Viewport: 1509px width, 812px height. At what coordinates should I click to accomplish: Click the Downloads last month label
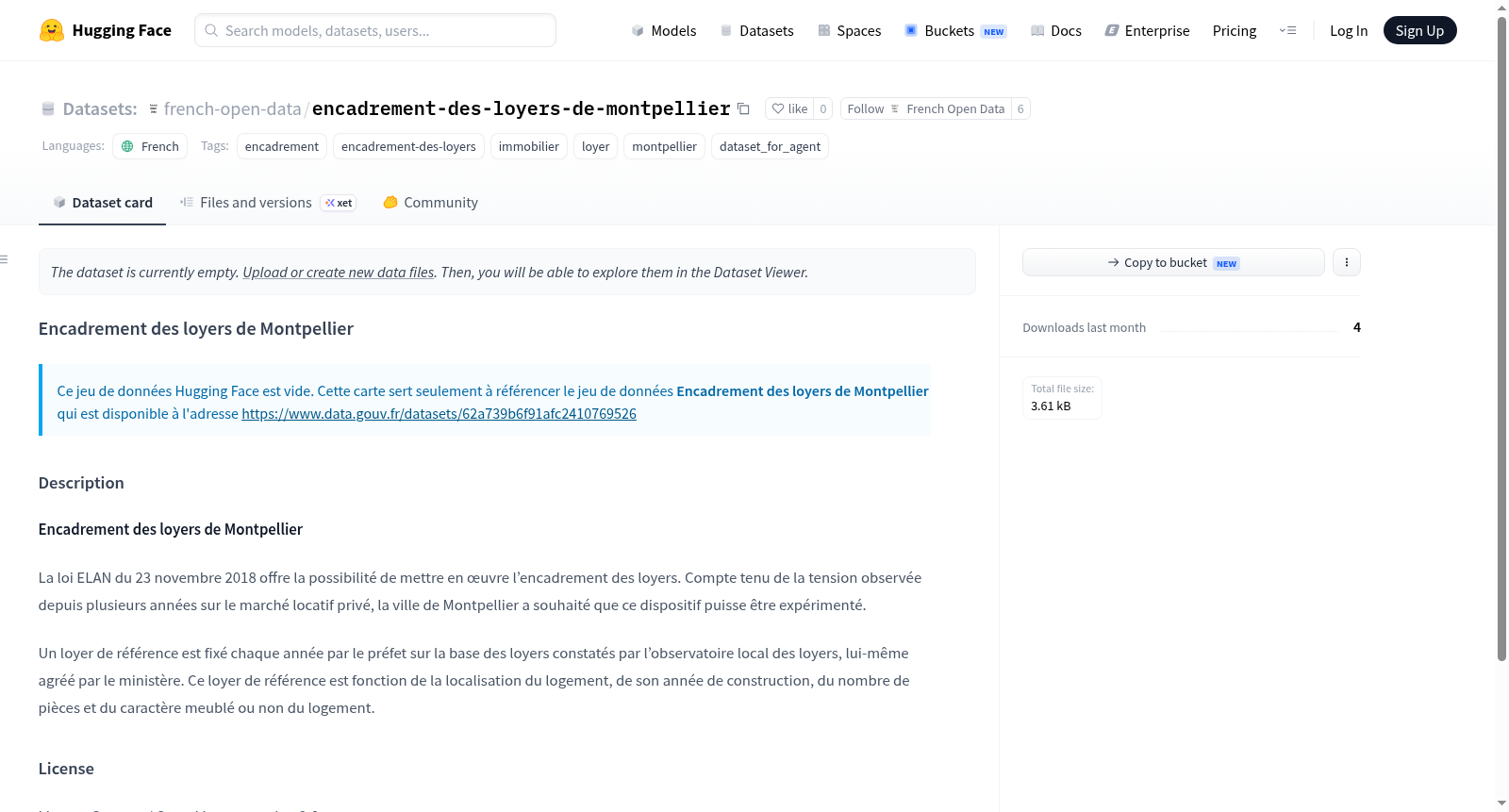point(1085,328)
